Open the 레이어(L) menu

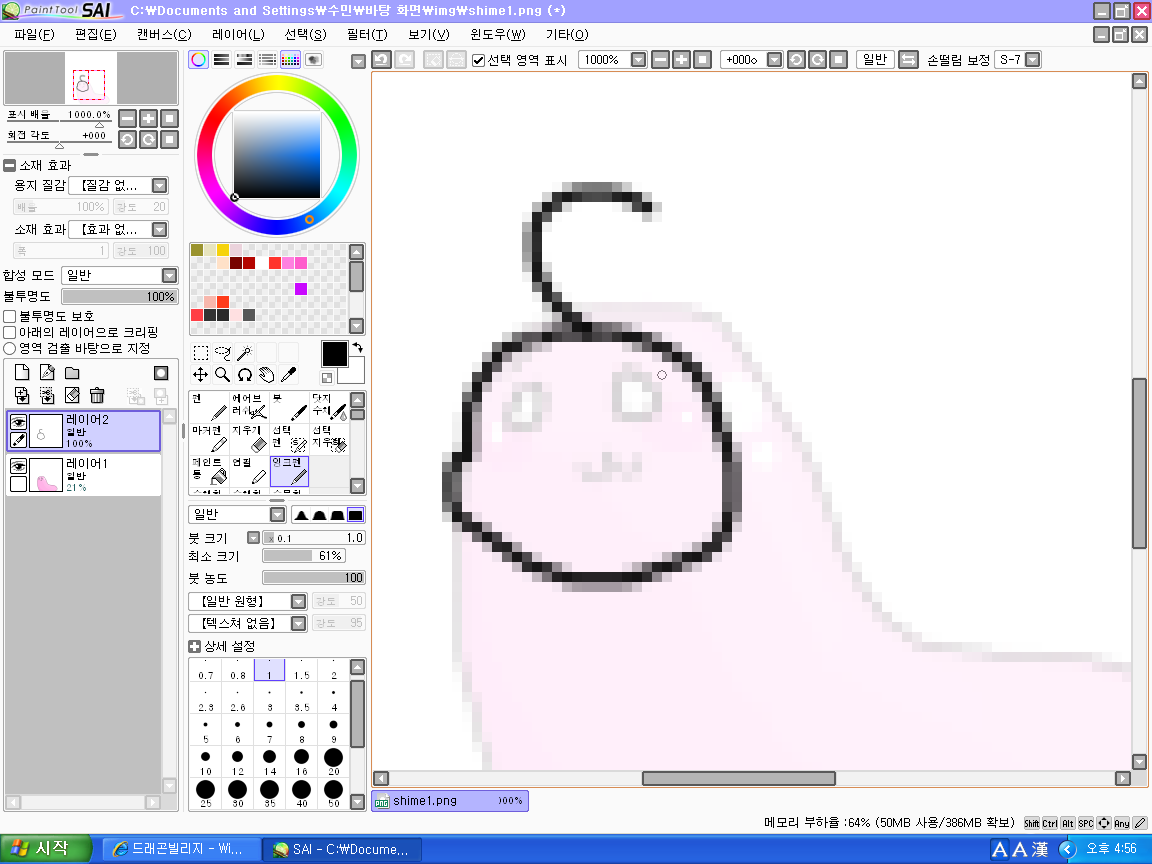(238, 35)
